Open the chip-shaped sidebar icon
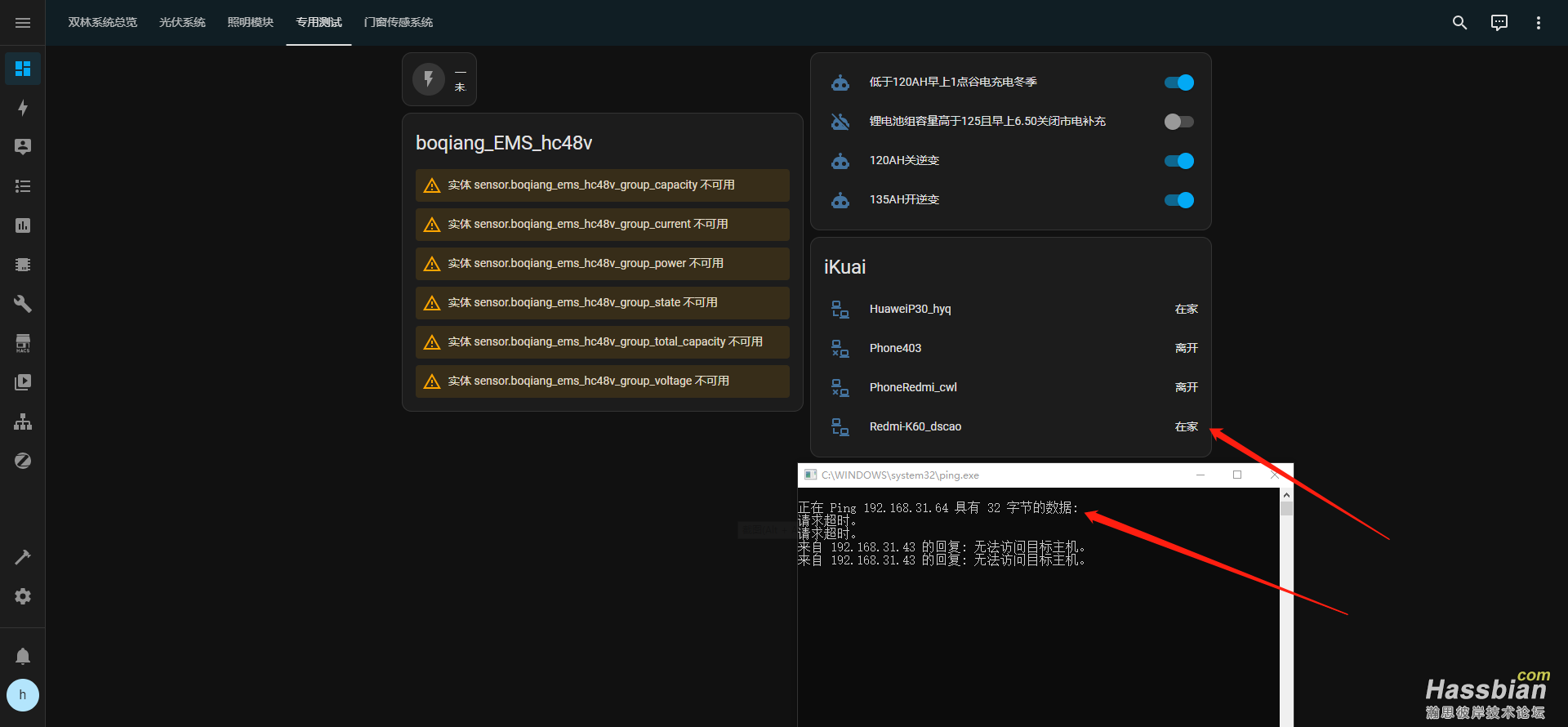This screenshot has width=1568, height=727. [x=23, y=265]
